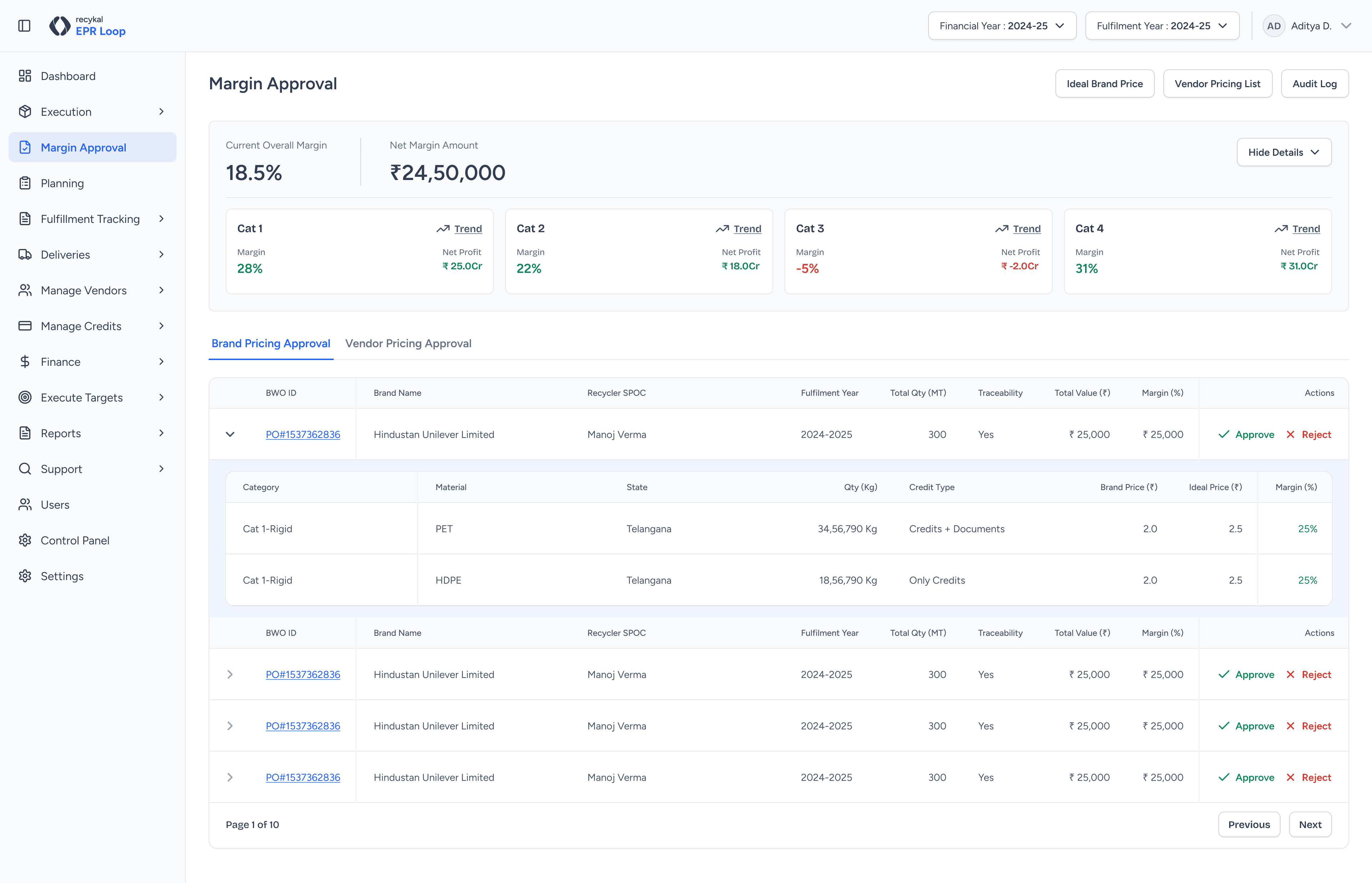Click the Dashboard grid icon
Viewport: 1372px width, 883px height.
coord(25,76)
